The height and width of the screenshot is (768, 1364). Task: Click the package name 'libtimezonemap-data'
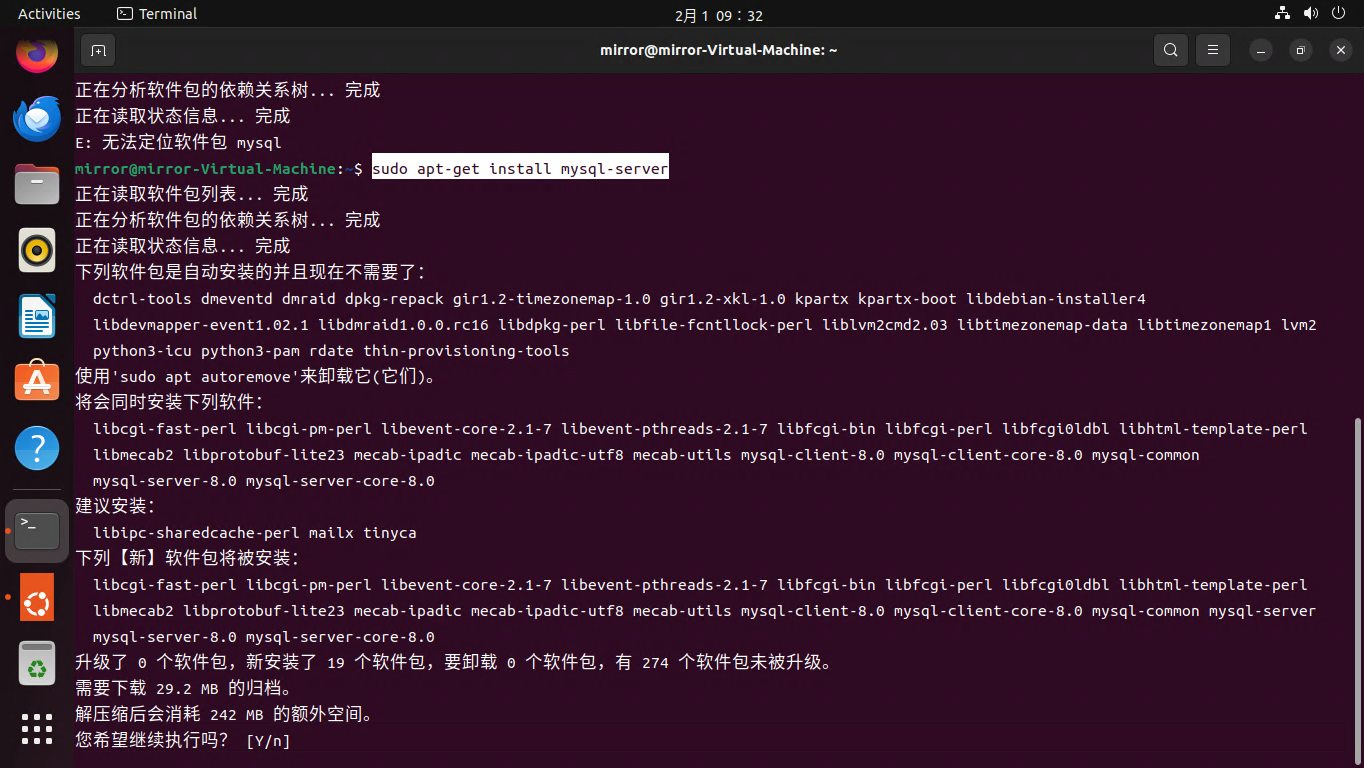[1042, 325]
